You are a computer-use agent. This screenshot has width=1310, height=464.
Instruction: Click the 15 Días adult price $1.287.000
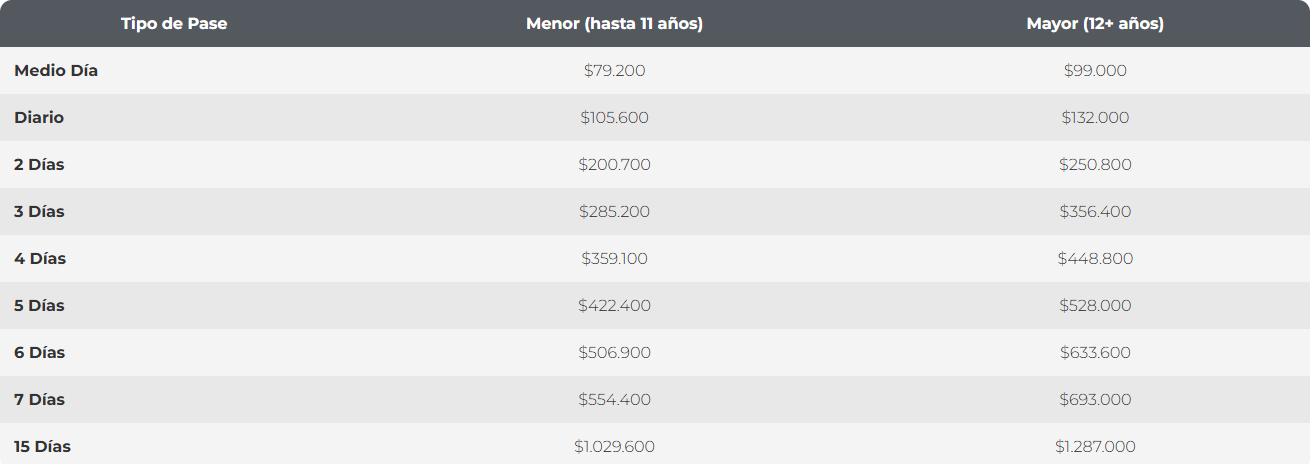tap(1095, 447)
